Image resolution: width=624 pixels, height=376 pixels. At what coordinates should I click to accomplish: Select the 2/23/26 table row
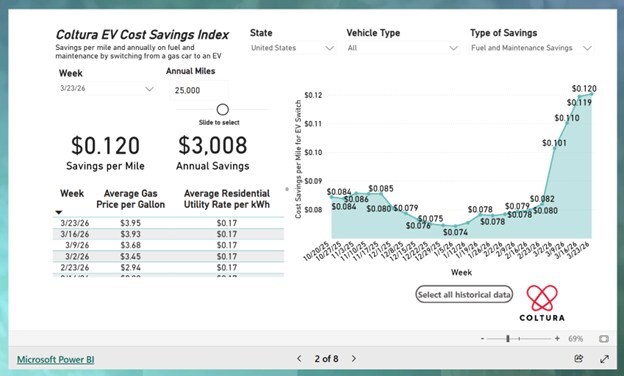tap(168, 268)
